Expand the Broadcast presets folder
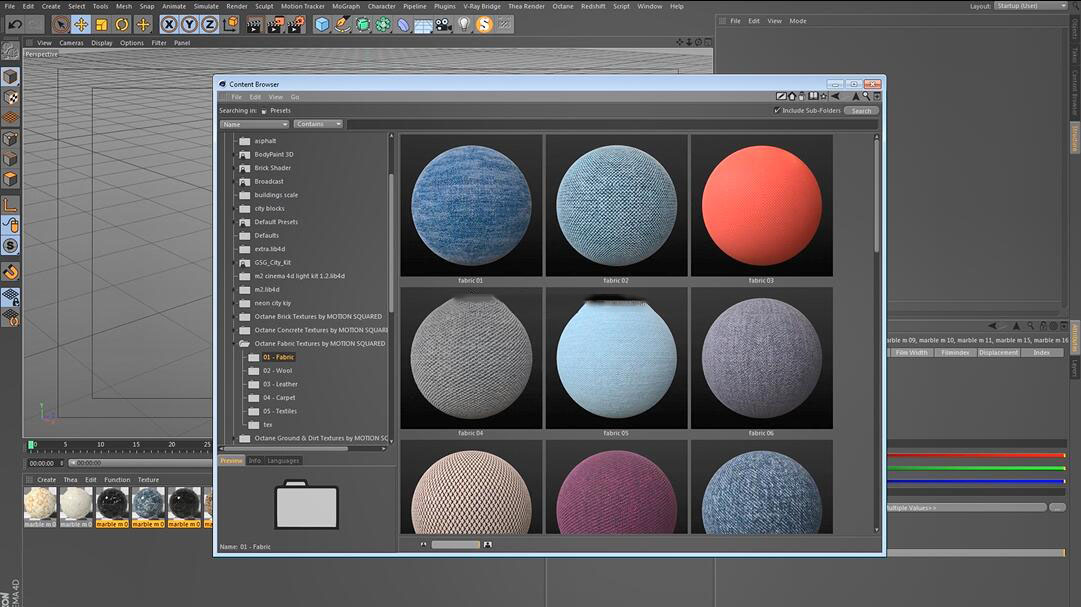Screen dimensions: 1081x607 click(x=234, y=181)
